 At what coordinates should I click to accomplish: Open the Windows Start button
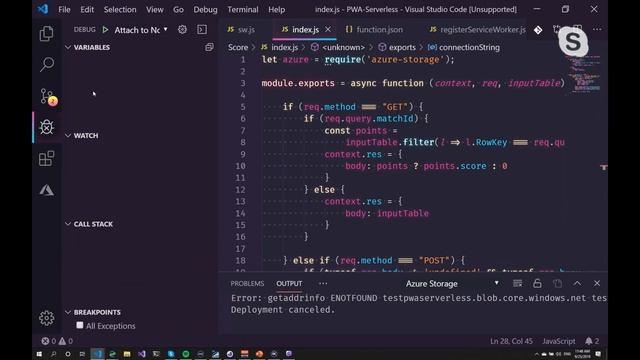click(x=39, y=353)
